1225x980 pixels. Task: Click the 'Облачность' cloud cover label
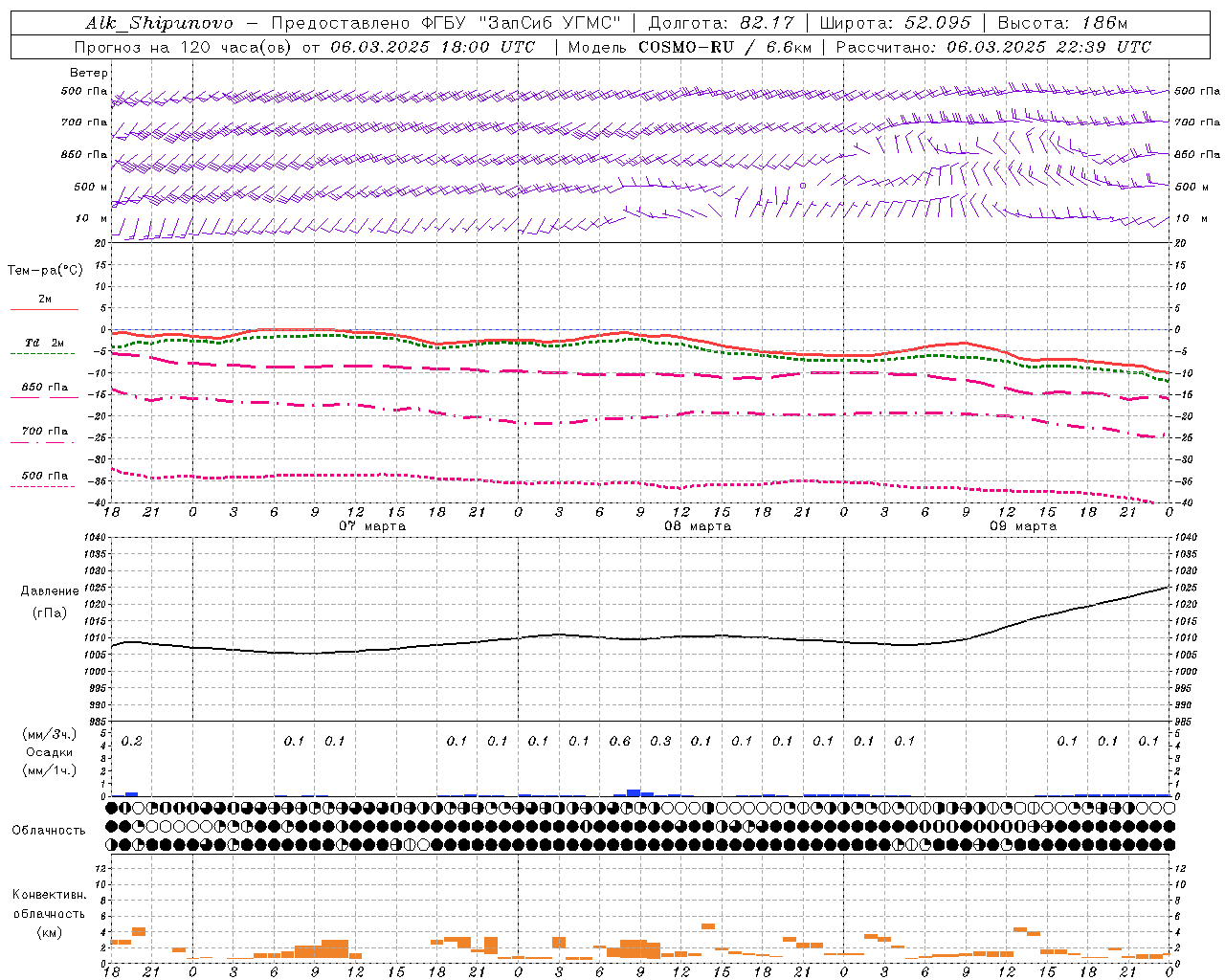pyautogui.click(x=49, y=831)
